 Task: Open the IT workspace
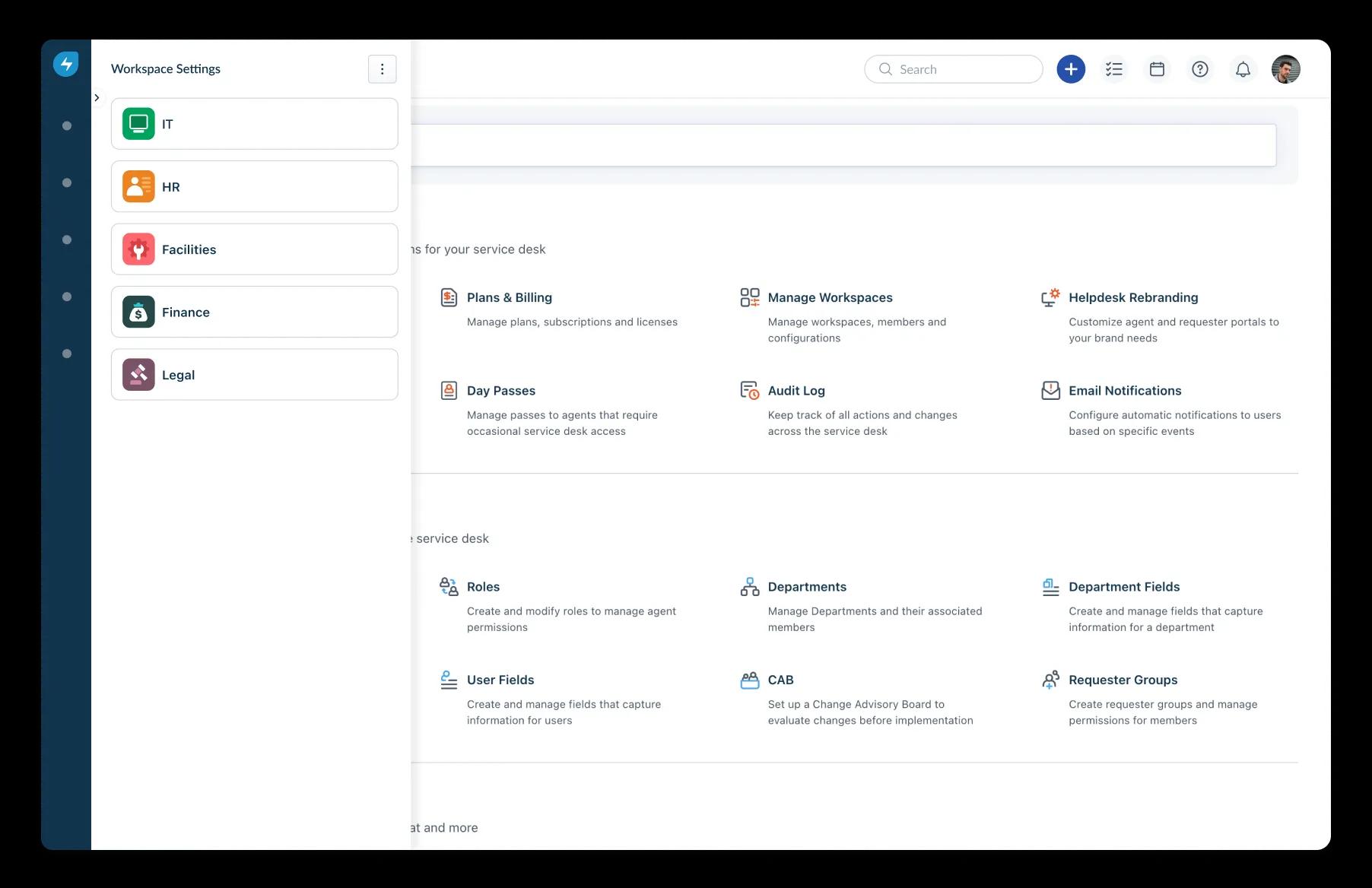coord(254,124)
